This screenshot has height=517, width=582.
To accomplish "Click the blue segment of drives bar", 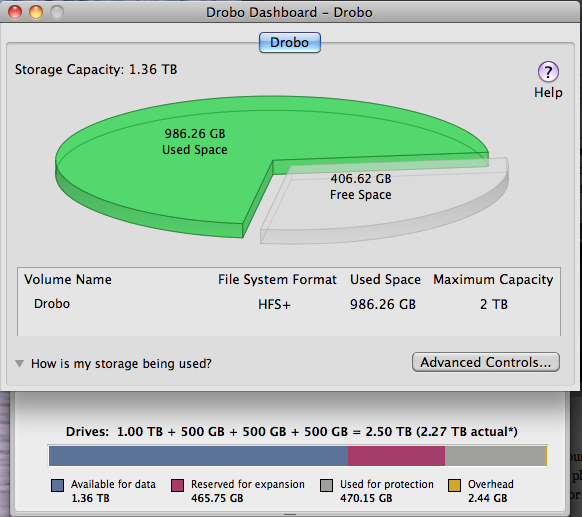I will tap(199, 456).
